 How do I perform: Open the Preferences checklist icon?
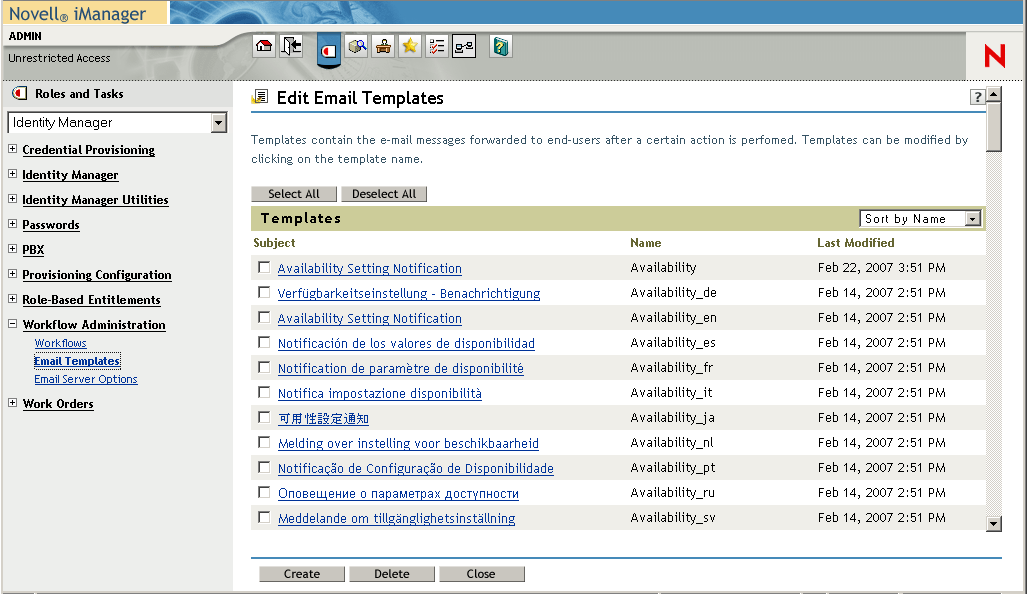437,46
